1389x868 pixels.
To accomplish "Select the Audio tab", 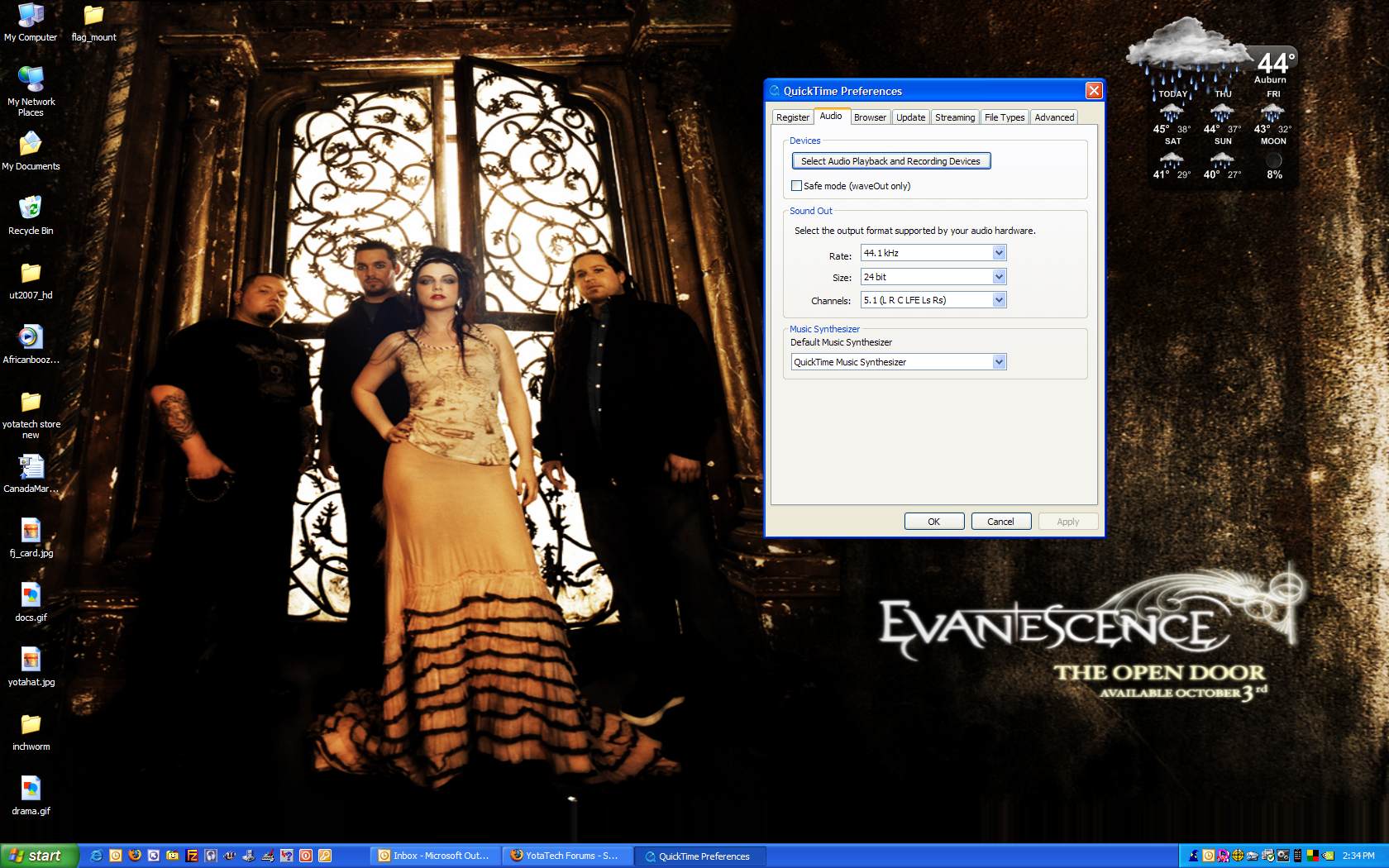I will pos(831,116).
